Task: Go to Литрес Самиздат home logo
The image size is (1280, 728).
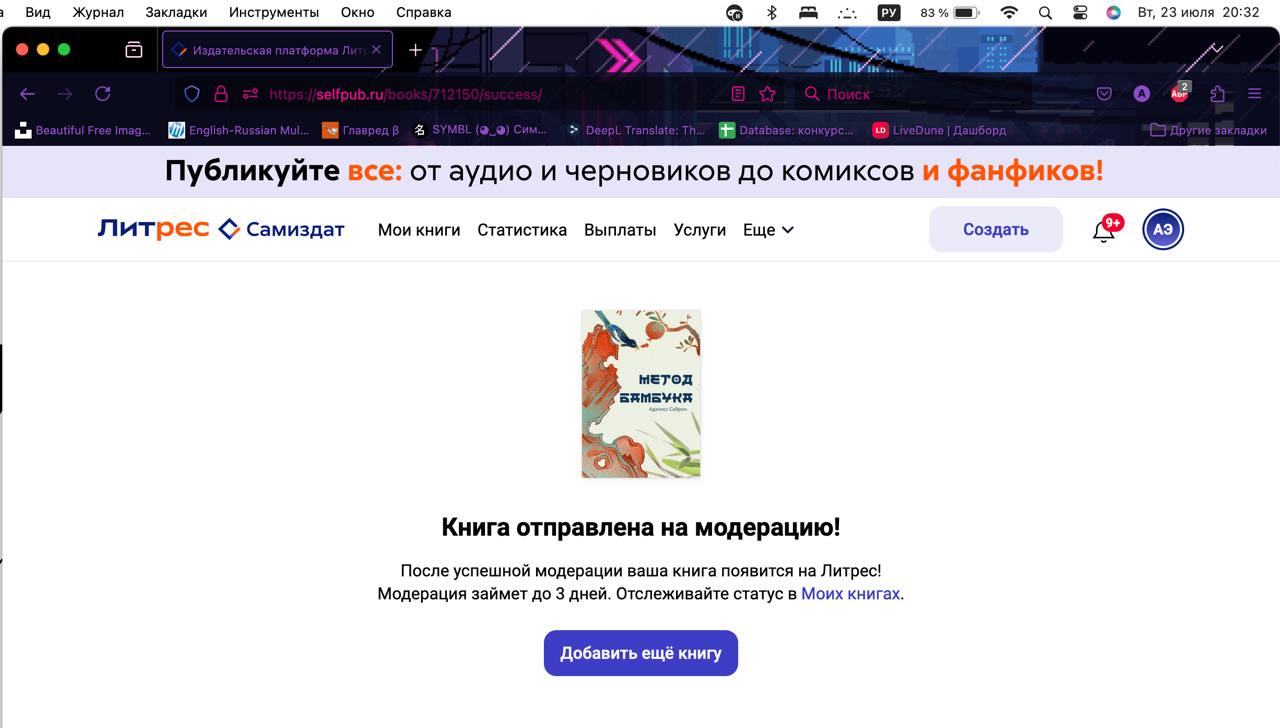Action: [x=221, y=229]
